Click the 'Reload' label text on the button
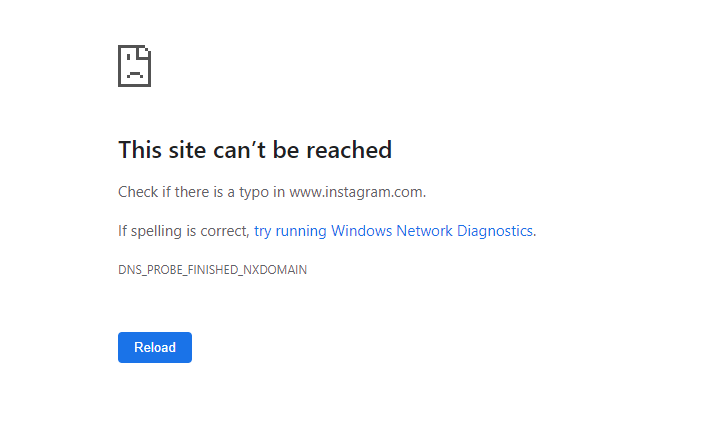The width and height of the screenshot is (712, 436). (x=155, y=347)
